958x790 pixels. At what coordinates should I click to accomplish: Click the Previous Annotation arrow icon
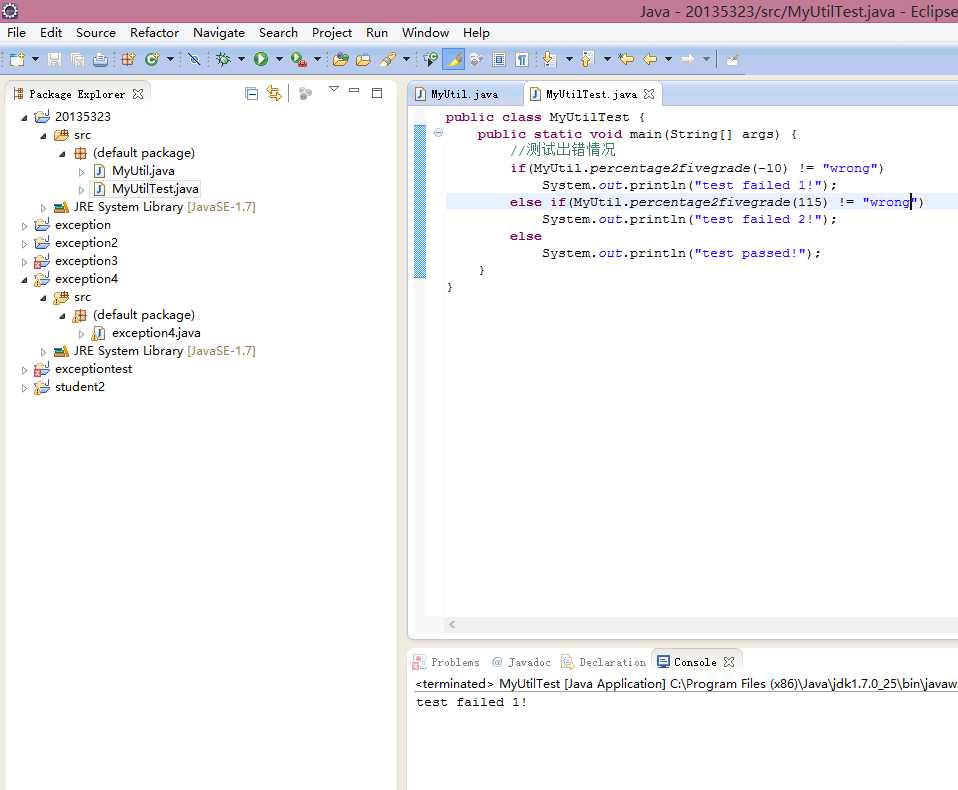[x=586, y=59]
